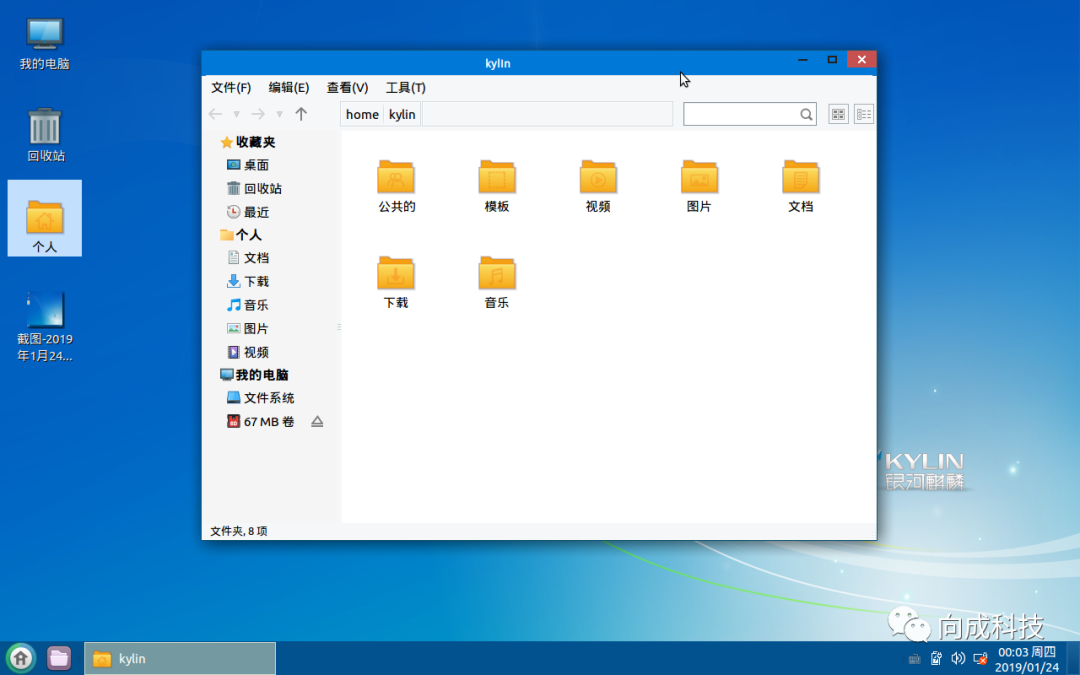Open the 公共的 folder
The width and height of the screenshot is (1080, 675).
click(395, 180)
